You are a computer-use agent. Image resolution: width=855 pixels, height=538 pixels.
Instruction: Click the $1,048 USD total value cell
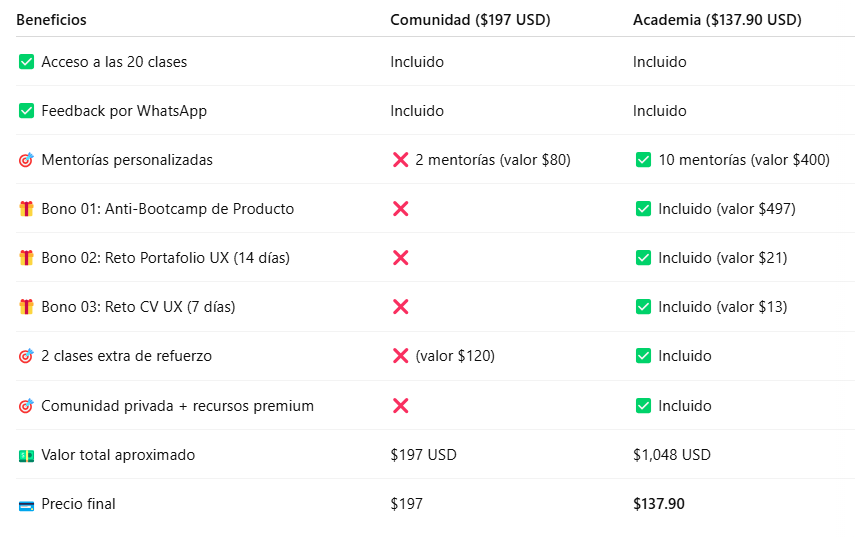coord(672,455)
